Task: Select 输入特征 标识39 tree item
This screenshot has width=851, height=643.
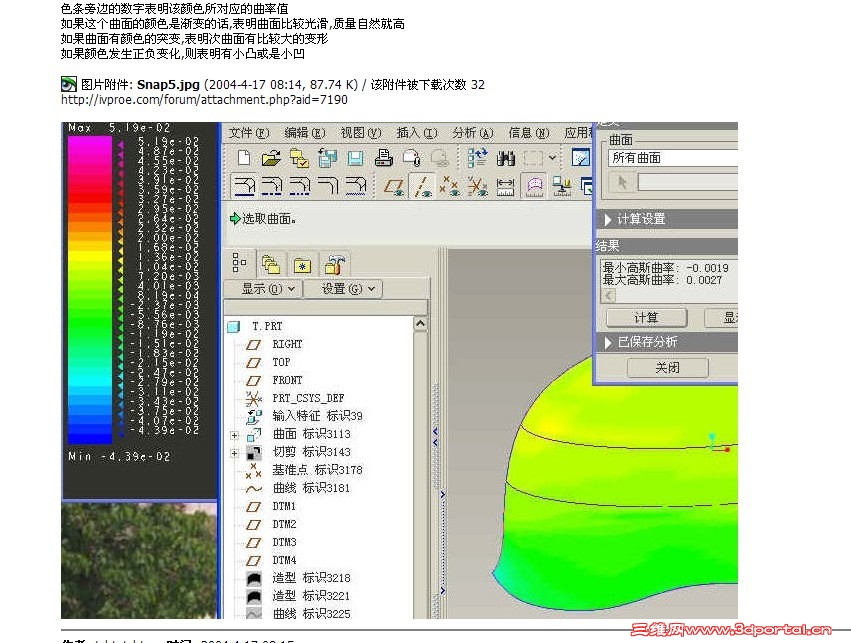Action: (317, 416)
